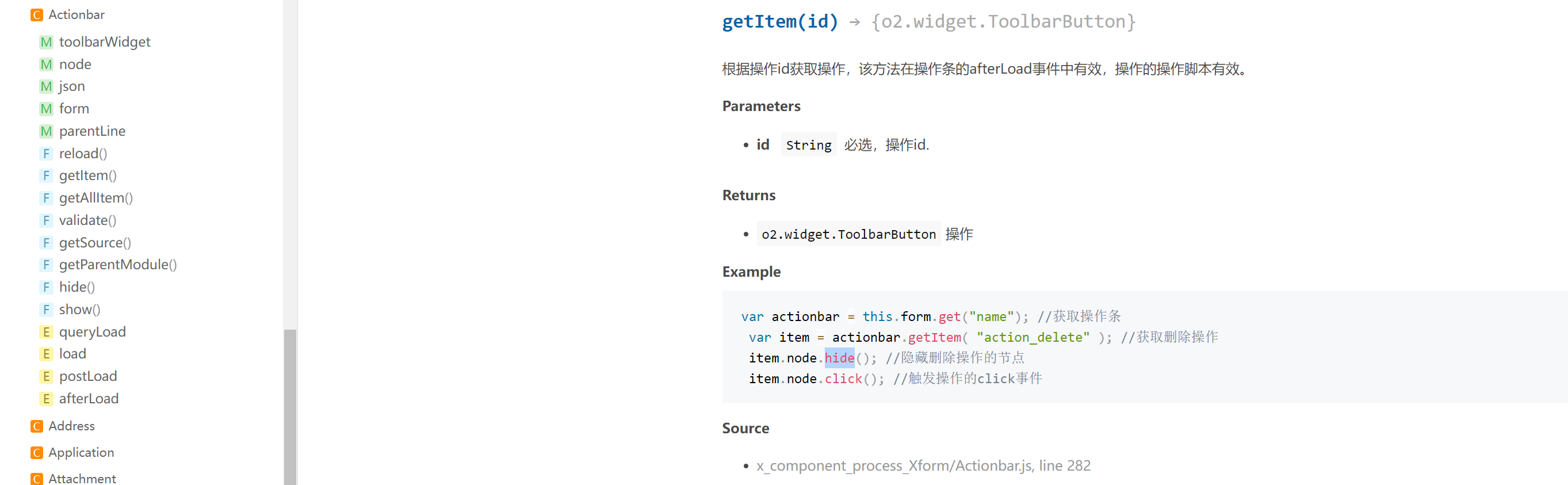
Task: Click the o2.widget.ToolbarButton return type in Returns
Action: coord(848,234)
